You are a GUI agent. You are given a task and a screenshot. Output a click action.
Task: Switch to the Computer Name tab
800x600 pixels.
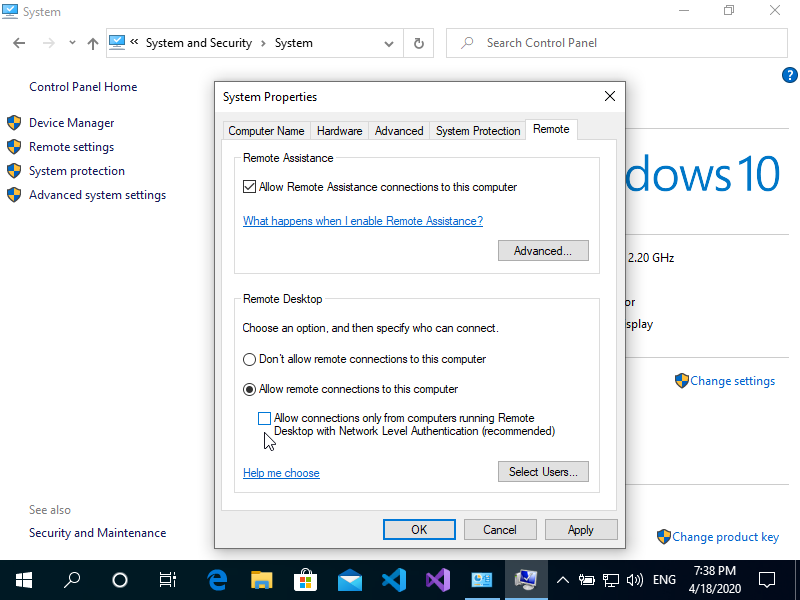coord(266,131)
